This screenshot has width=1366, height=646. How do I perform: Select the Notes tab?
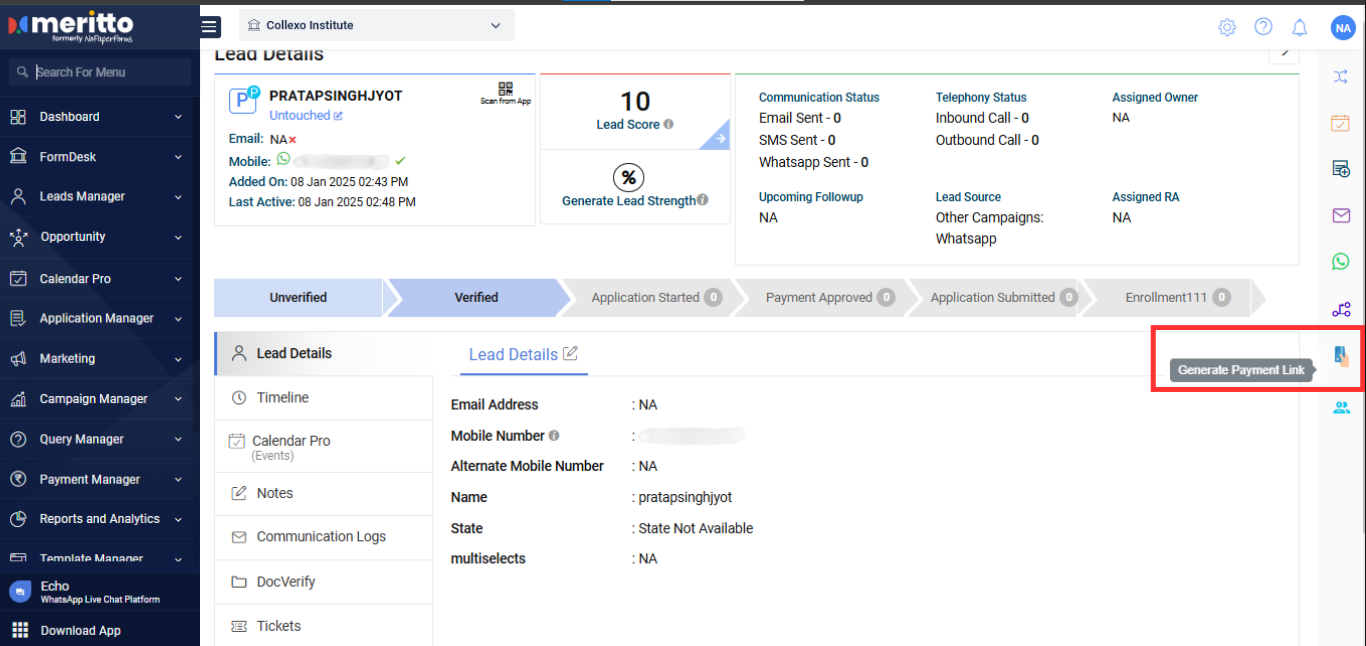(274, 493)
